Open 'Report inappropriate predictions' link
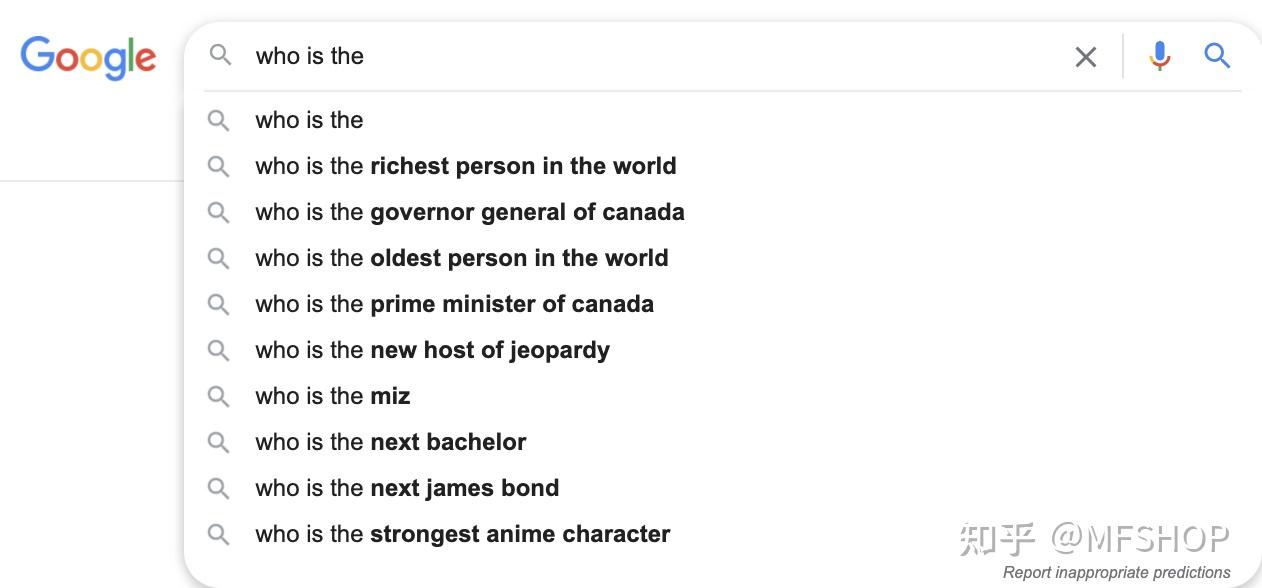Image resolution: width=1262 pixels, height=588 pixels. pos(1116,573)
